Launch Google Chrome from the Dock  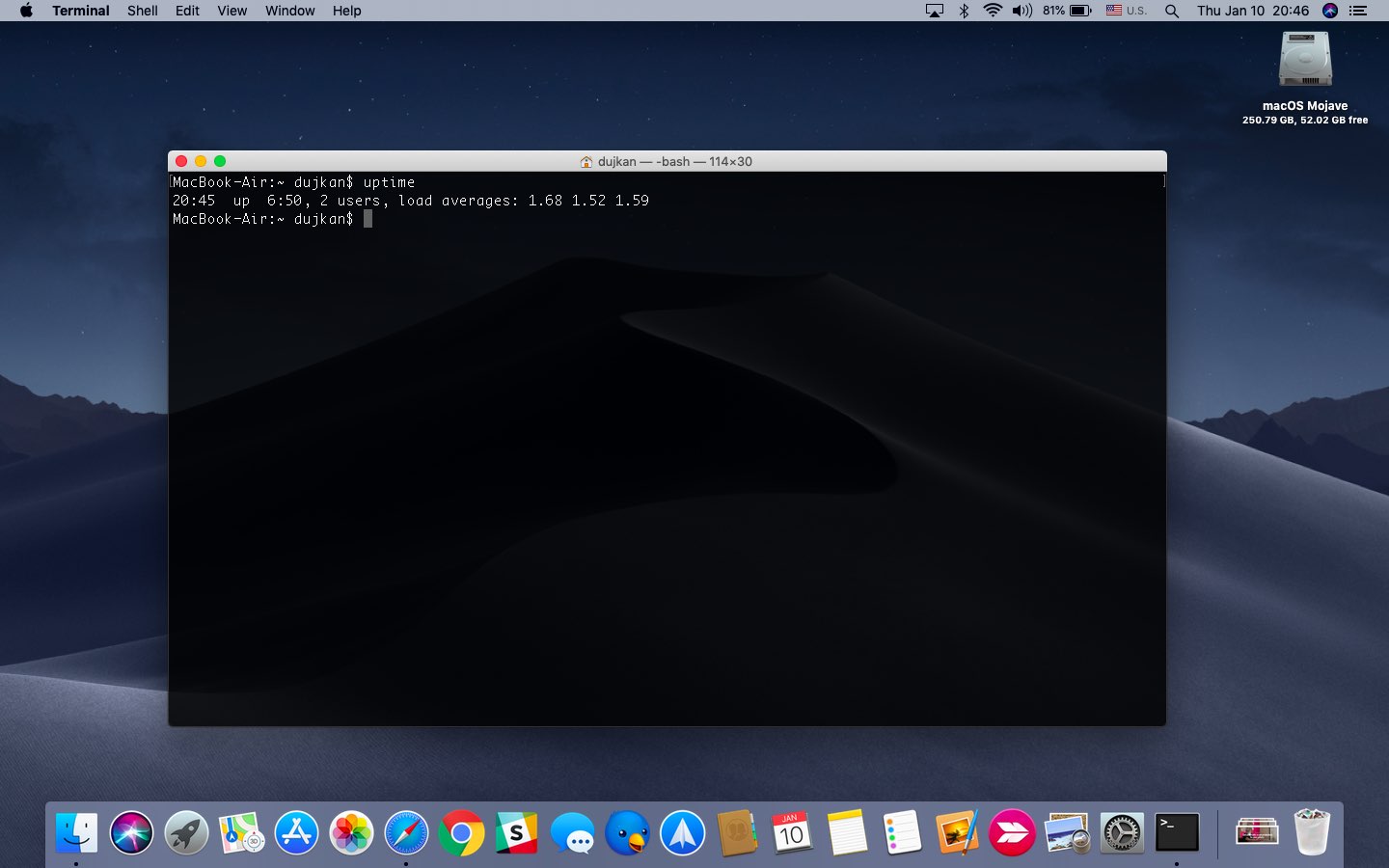461,832
